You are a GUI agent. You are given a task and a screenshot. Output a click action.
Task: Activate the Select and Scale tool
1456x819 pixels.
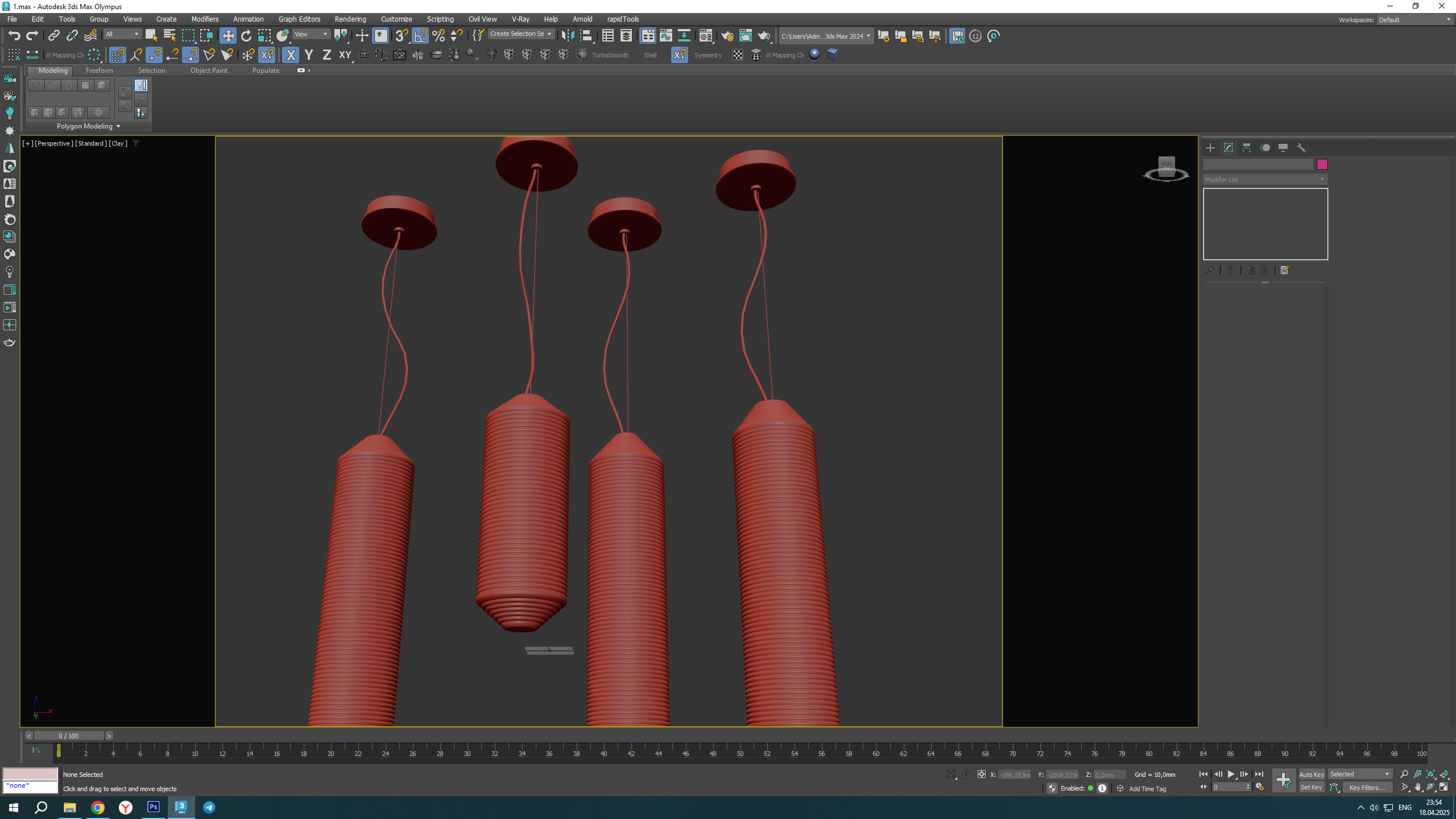pyautogui.click(x=264, y=36)
